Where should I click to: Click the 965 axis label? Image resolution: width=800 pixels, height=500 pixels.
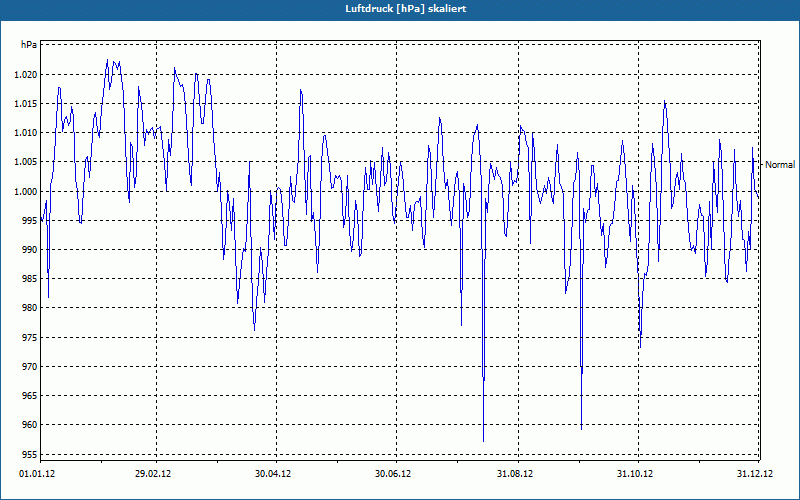30,396
